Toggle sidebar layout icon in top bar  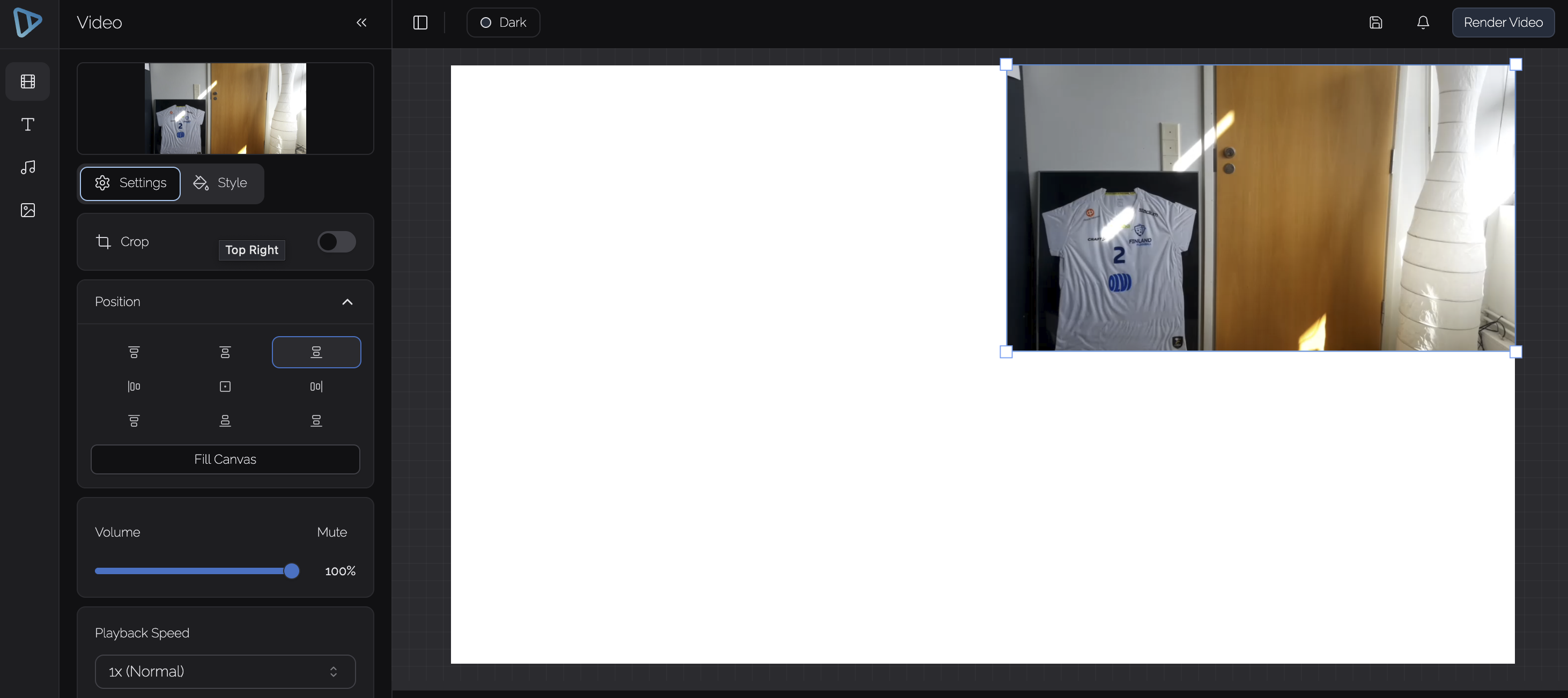420,23
